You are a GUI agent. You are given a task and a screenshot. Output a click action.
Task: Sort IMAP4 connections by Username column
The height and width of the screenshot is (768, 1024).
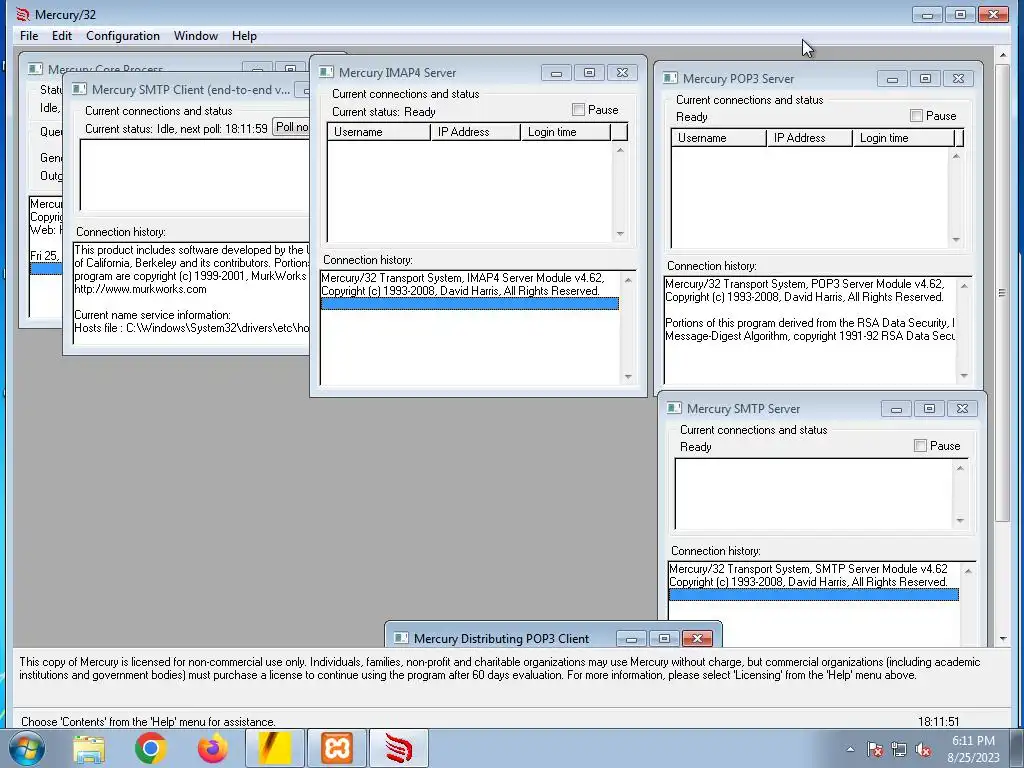click(379, 132)
